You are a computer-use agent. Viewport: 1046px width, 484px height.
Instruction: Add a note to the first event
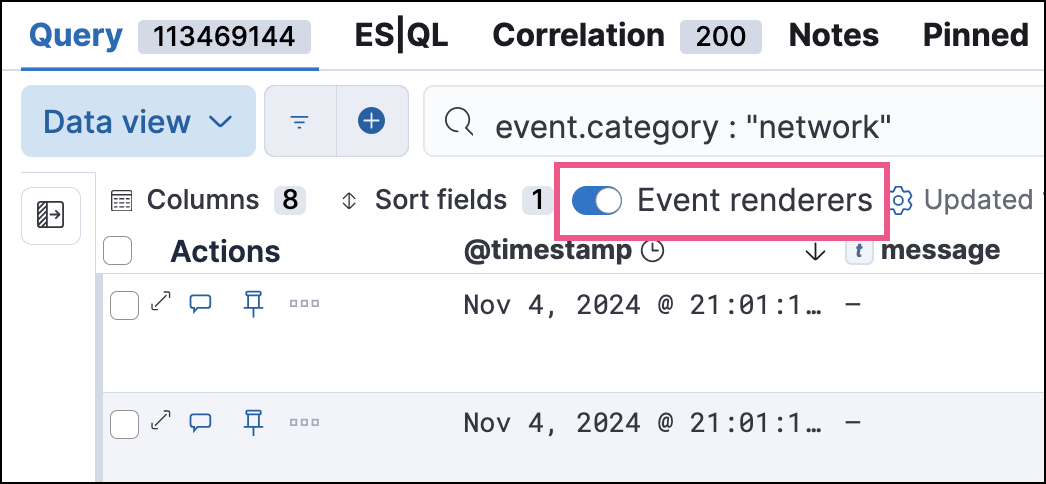pos(201,304)
